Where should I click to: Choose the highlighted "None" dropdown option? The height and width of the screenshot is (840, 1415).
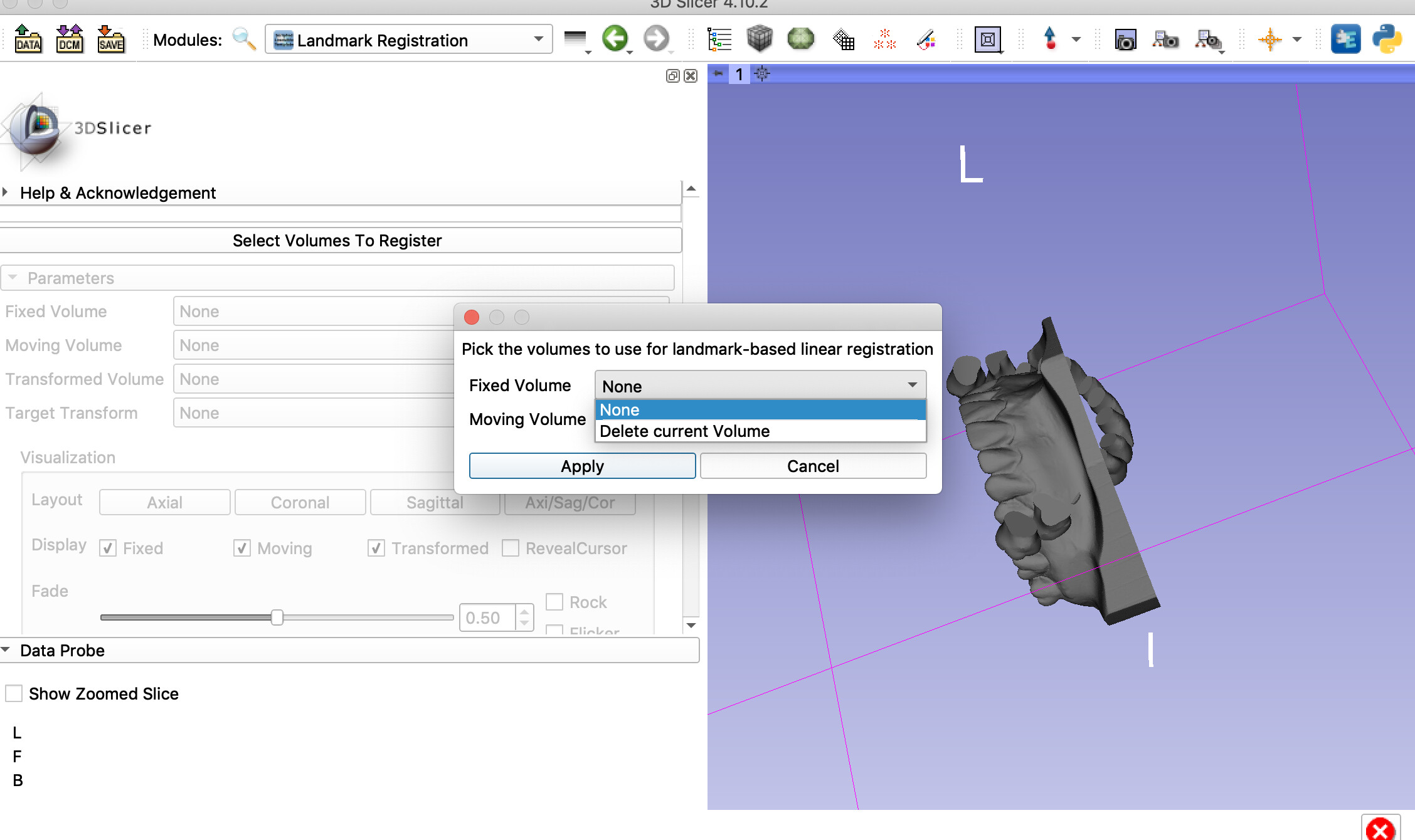(x=760, y=410)
